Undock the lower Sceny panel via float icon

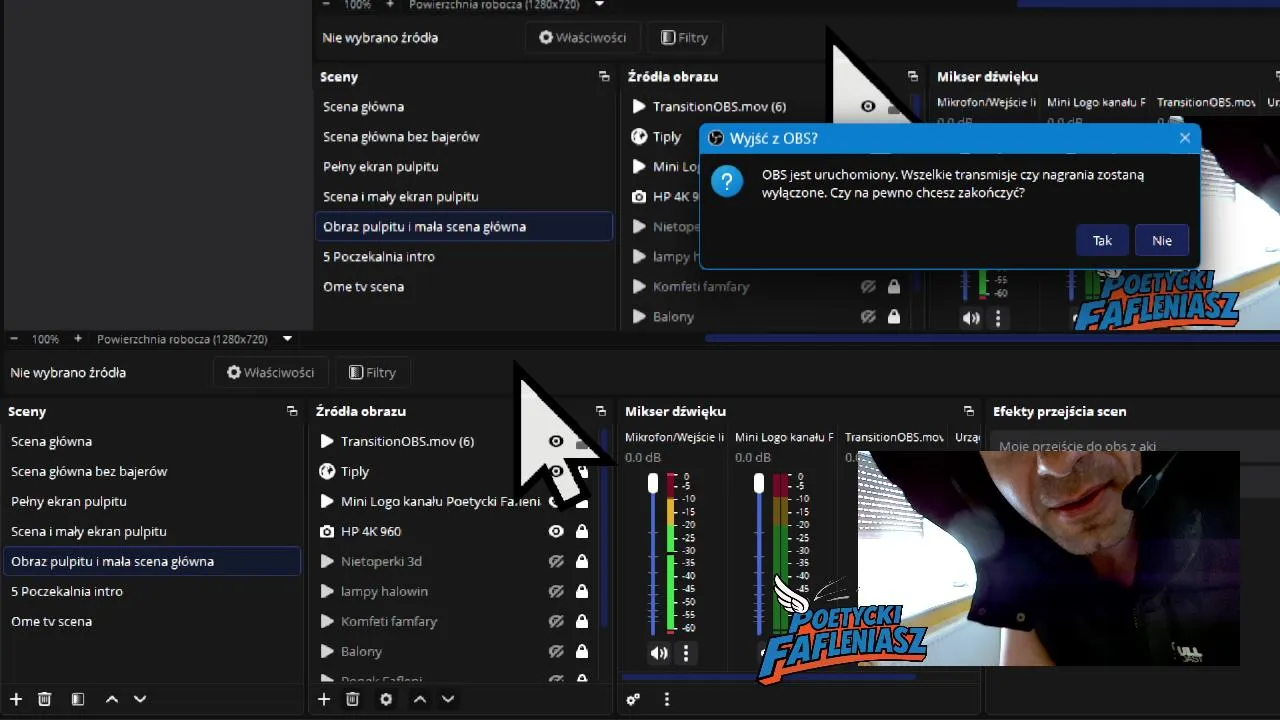click(x=292, y=411)
